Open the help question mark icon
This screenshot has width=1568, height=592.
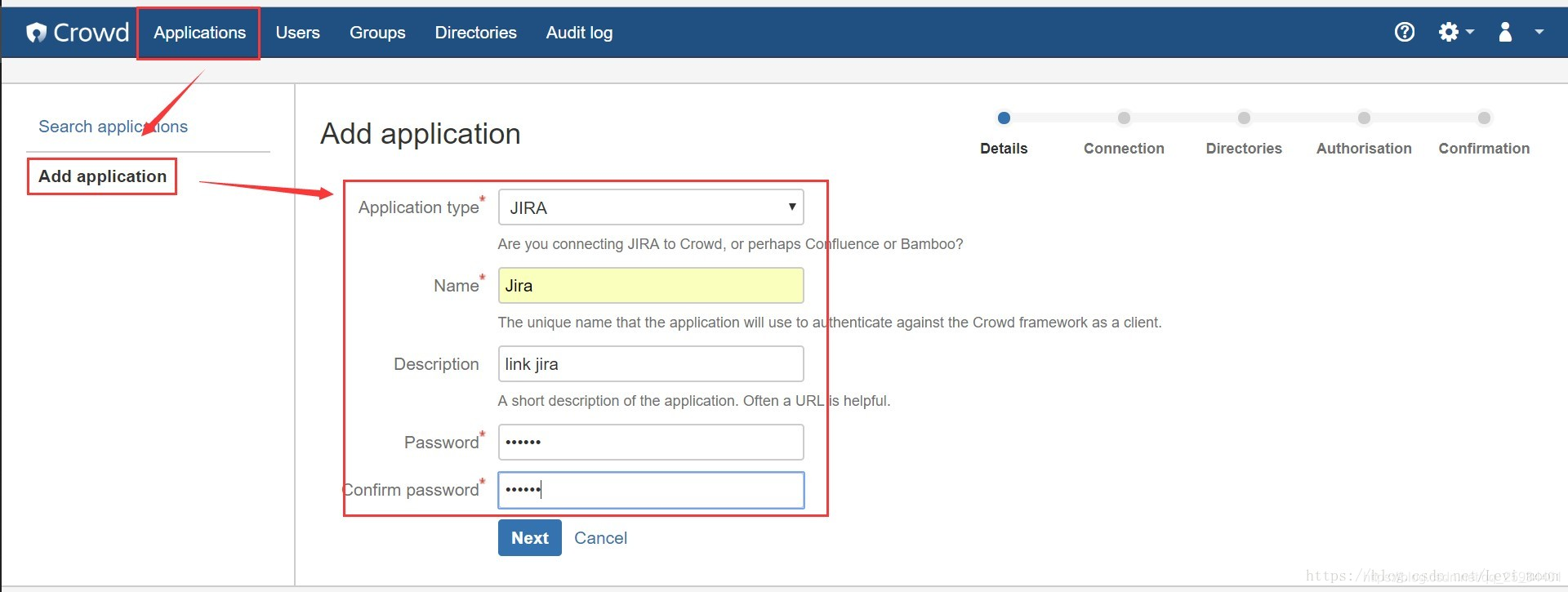(x=1405, y=32)
